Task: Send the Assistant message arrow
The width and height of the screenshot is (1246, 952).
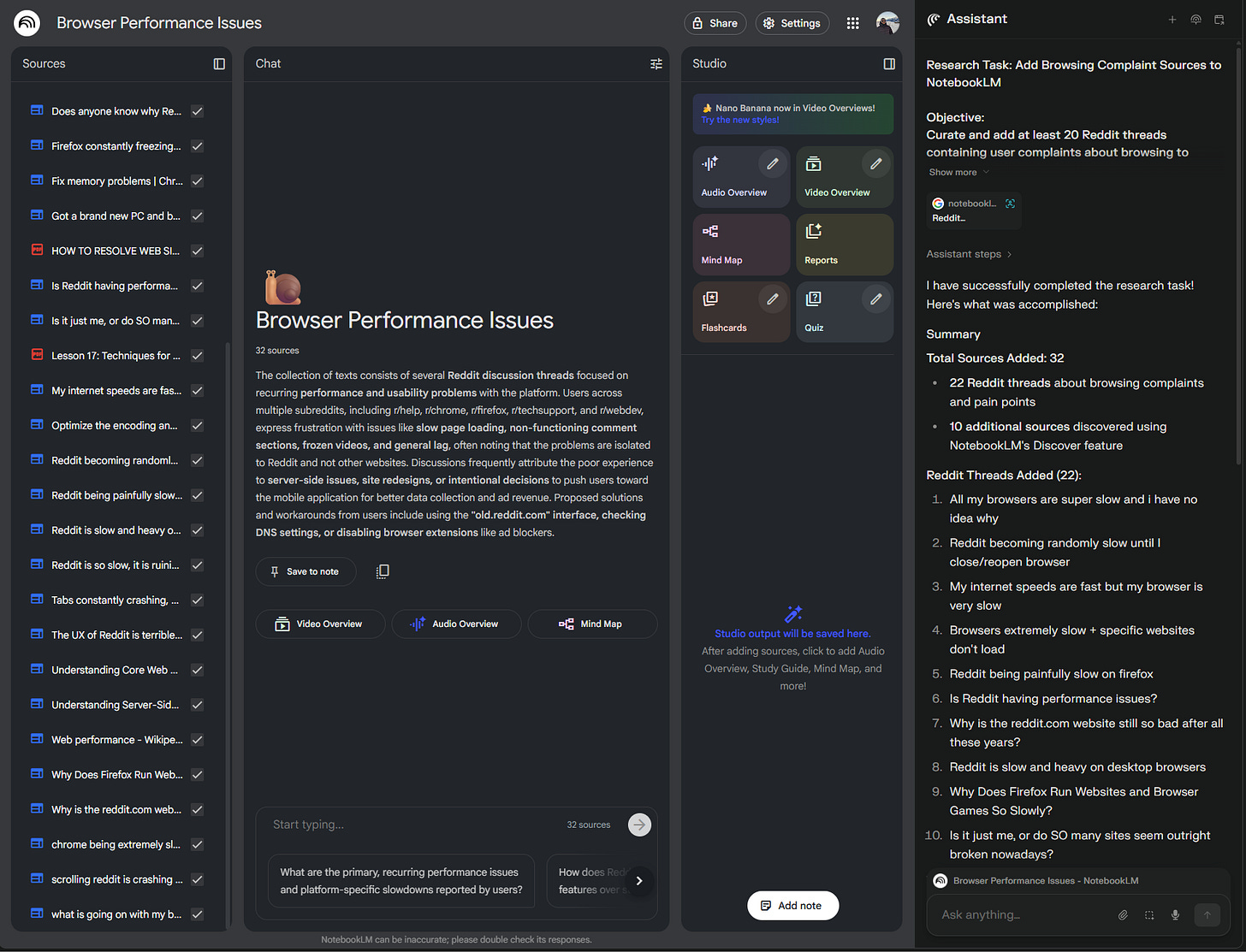Action: [1207, 914]
